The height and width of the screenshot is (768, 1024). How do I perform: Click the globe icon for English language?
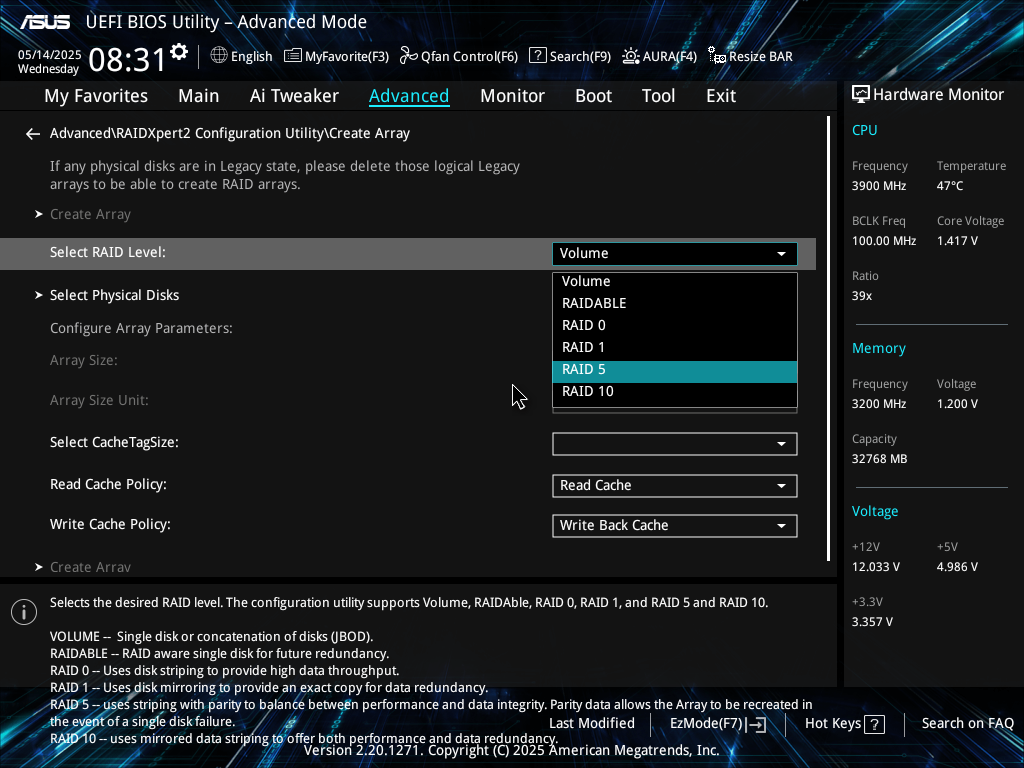point(219,56)
